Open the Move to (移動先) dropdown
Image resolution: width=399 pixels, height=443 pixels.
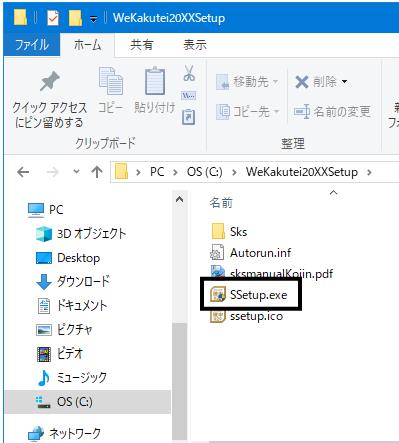coord(247,82)
